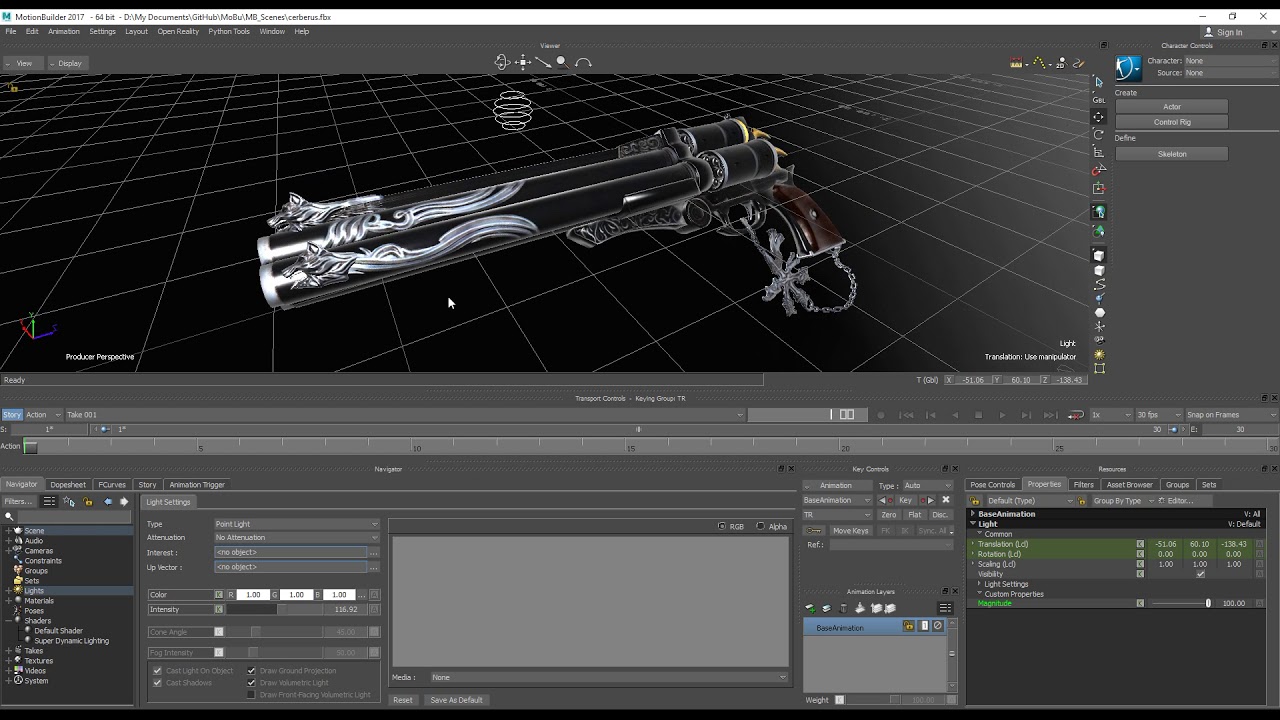Viewport: 1280px width, 720px height.
Task: Click the delete animation layer trash icon
Action: pos(843,608)
